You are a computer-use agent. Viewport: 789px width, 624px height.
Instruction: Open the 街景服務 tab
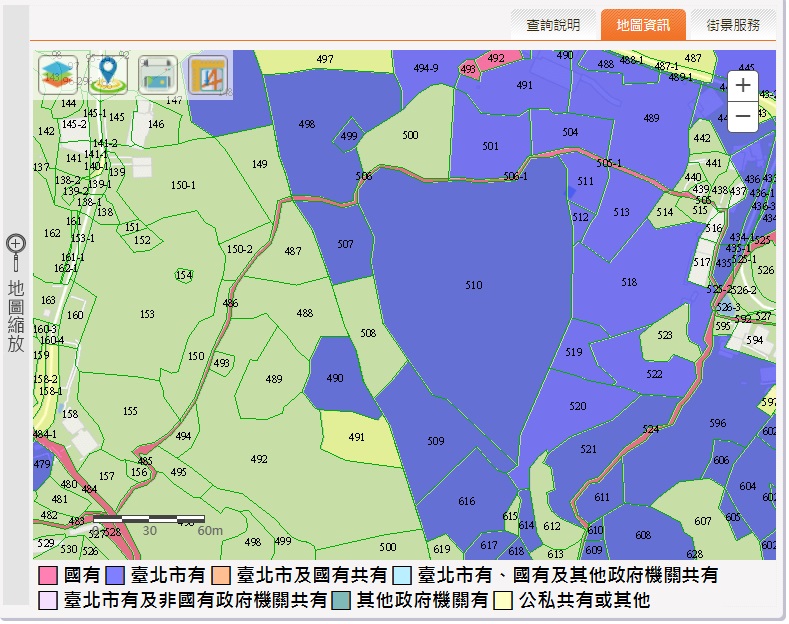[733, 25]
